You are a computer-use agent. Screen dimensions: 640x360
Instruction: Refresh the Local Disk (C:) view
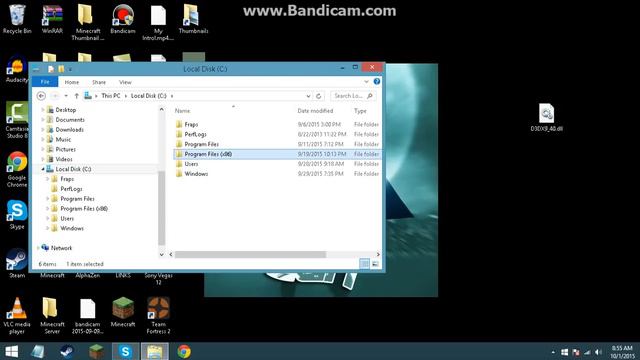pyautogui.click(x=319, y=96)
